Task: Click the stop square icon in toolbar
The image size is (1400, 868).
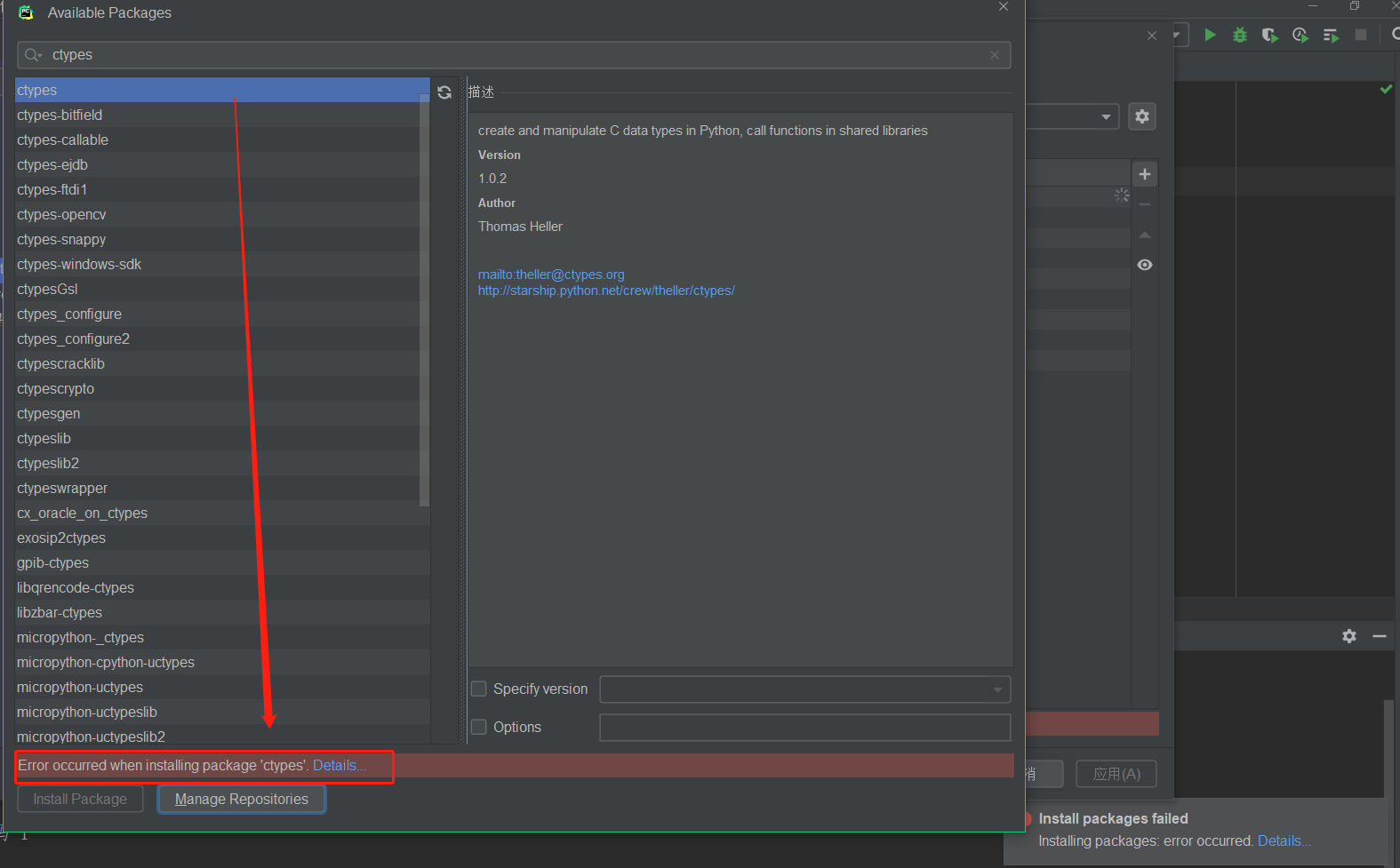Action: click(1361, 35)
